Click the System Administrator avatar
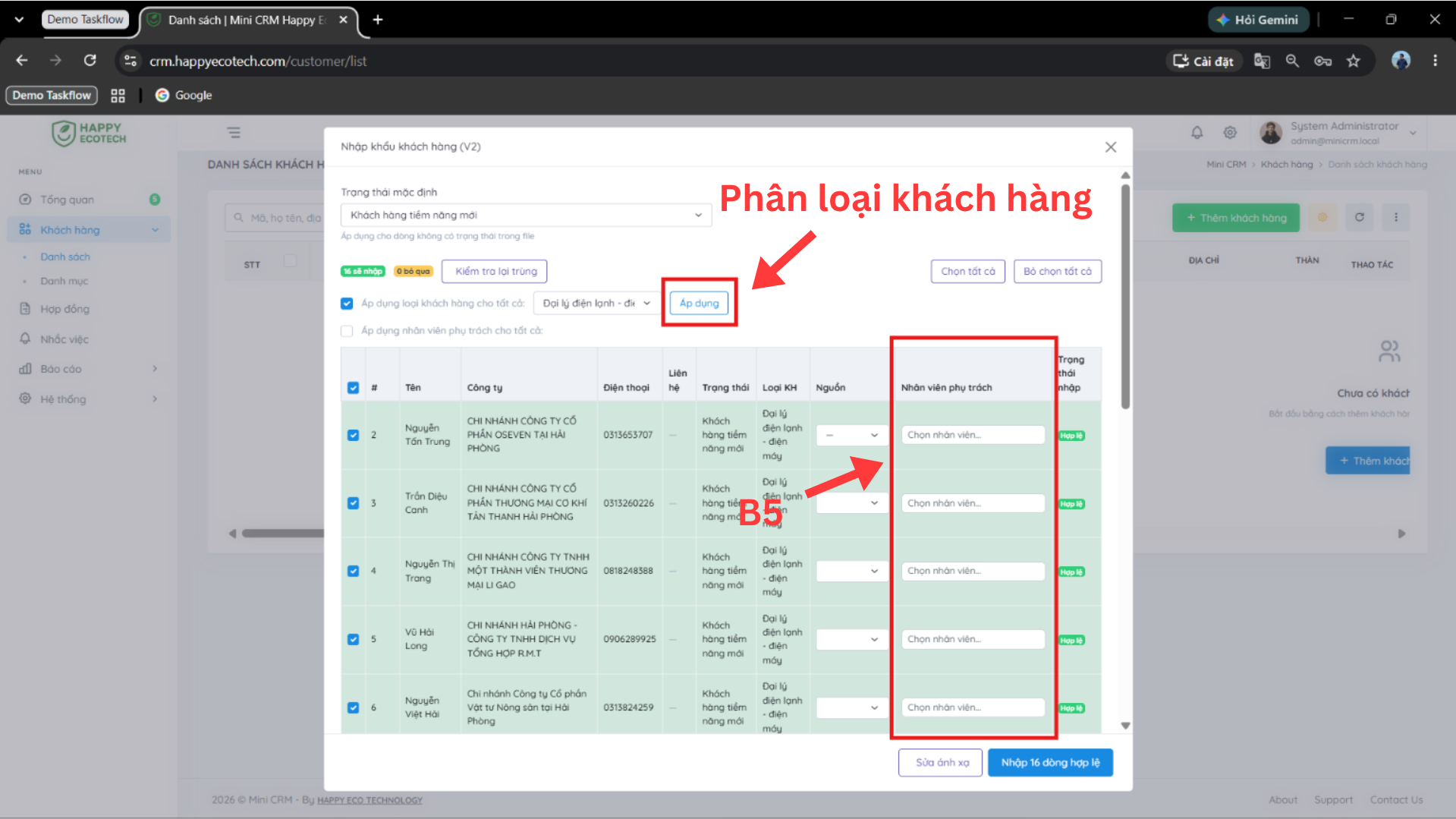 [x=1271, y=133]
